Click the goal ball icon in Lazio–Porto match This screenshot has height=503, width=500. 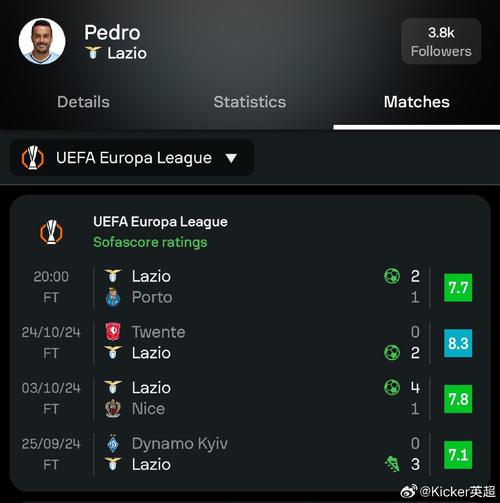(392, 276)
